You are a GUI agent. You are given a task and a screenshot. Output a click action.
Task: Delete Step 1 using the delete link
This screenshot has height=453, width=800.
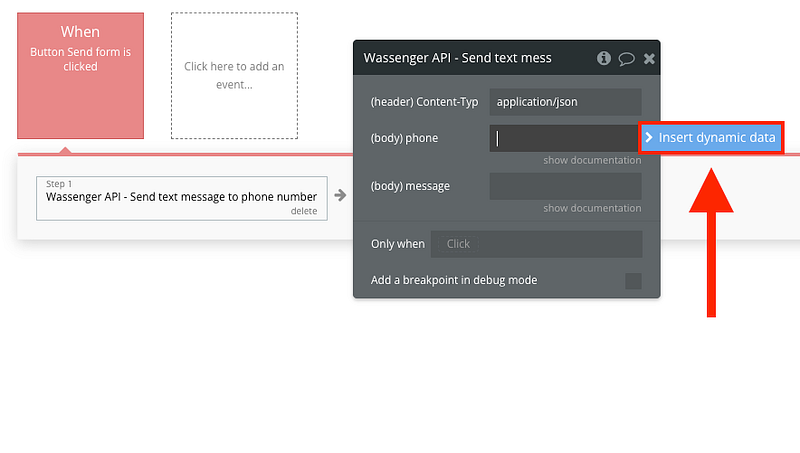pos(303,211)
